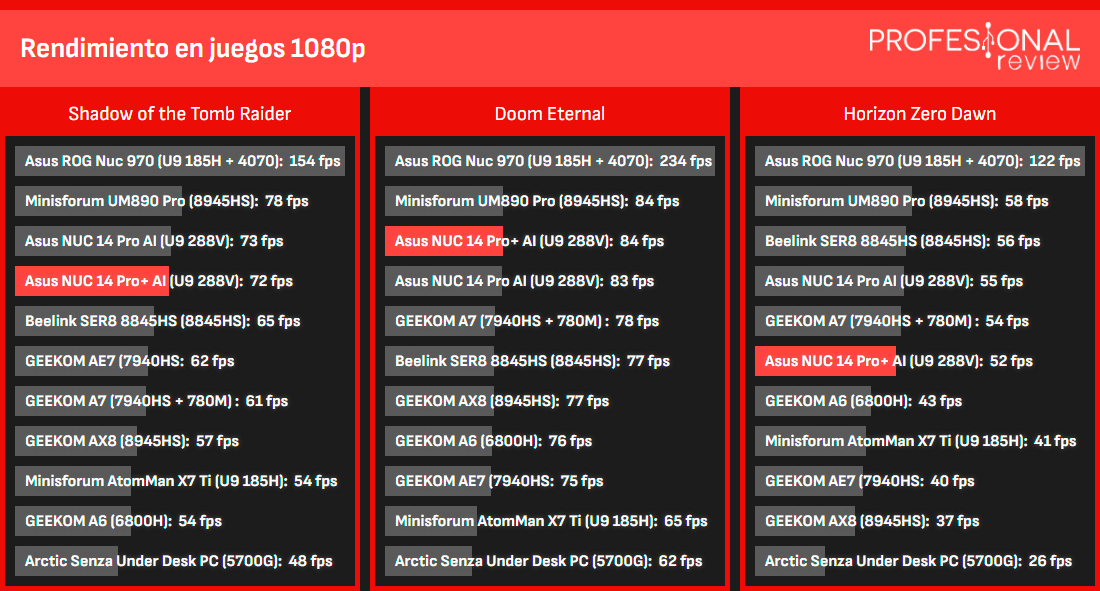Click the GEEKOM AE7 40 fps row
This screenshot has height=591, width=1100.
[x=920, y=481]
